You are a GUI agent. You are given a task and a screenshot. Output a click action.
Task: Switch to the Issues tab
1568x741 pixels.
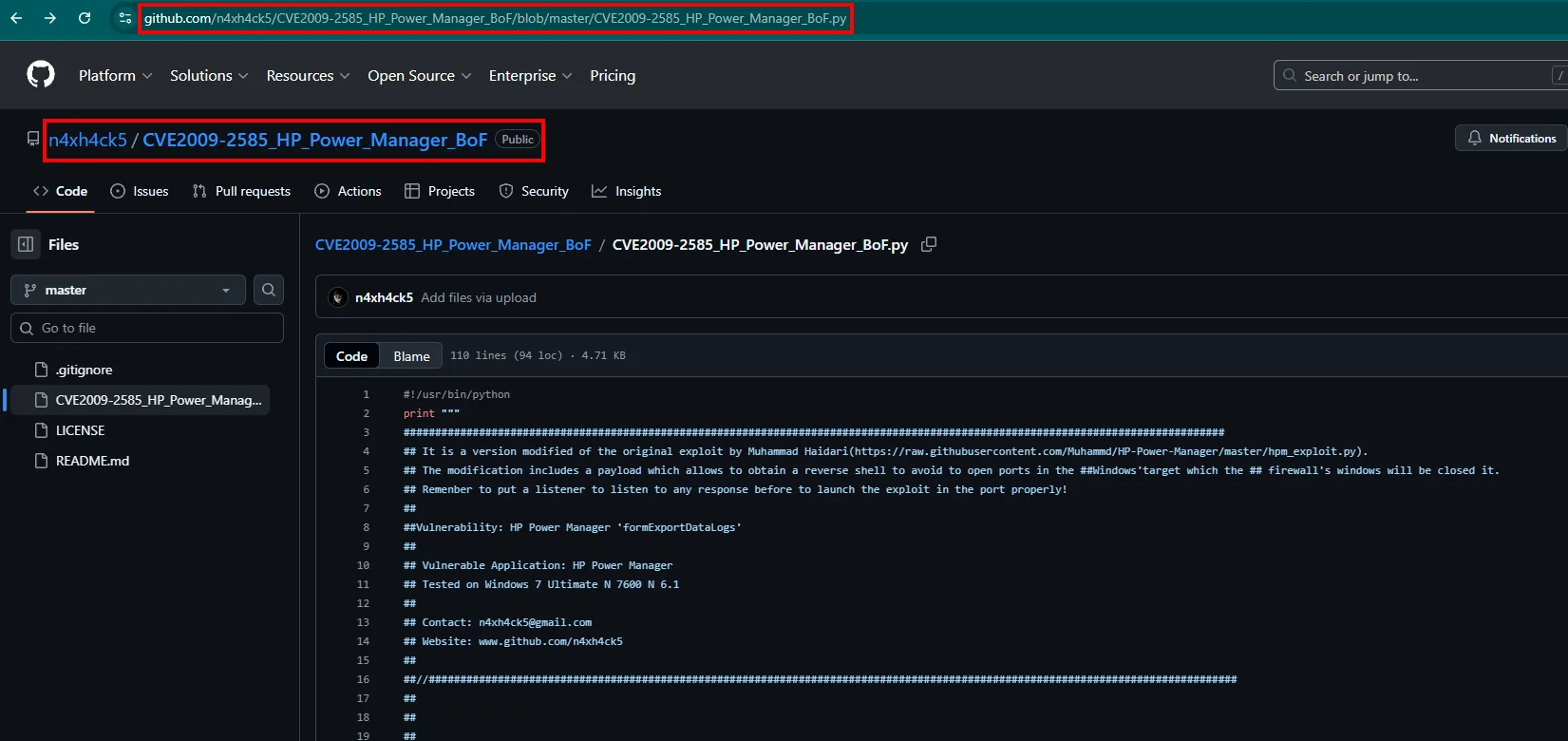point(140,191)
